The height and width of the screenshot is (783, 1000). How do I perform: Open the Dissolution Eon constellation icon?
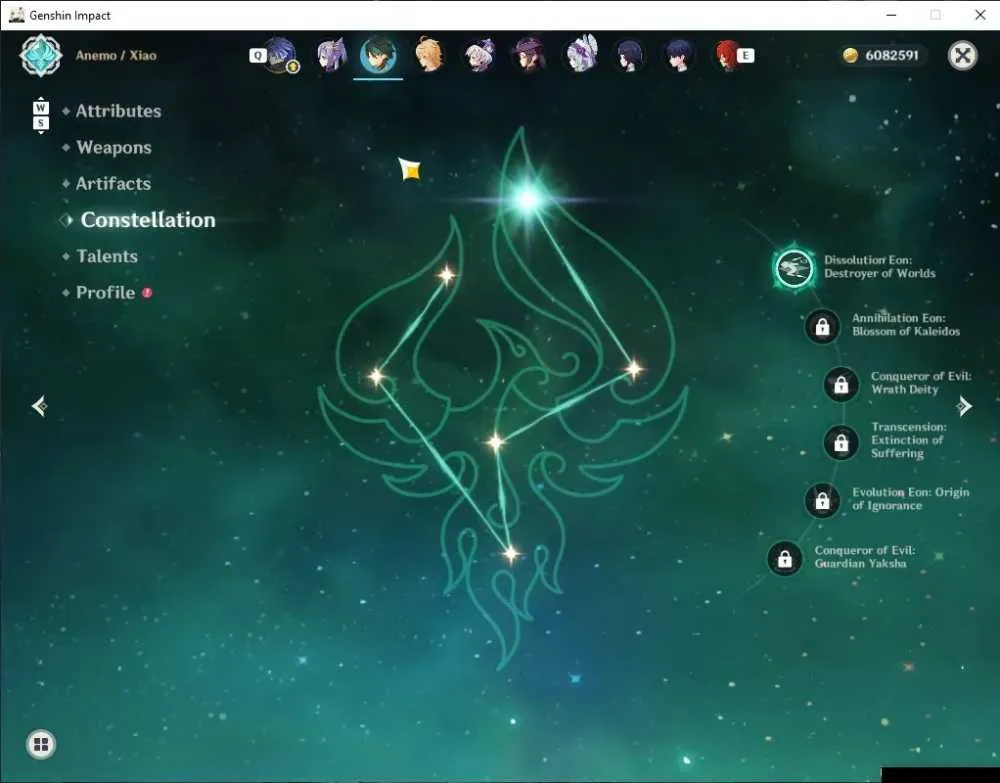tap(794, 268)
